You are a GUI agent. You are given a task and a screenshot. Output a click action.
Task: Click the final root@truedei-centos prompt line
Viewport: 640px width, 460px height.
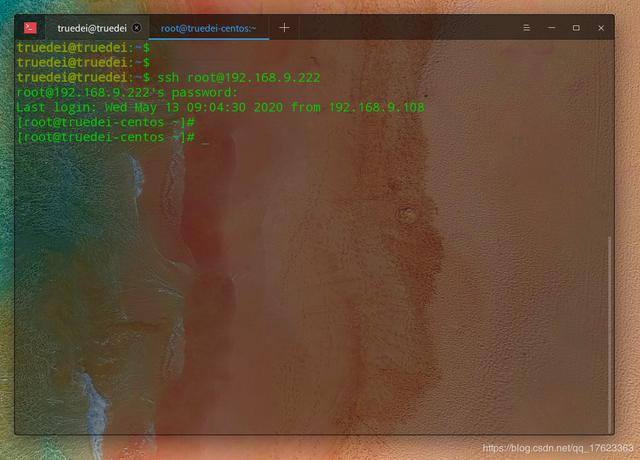click(106, 137)
